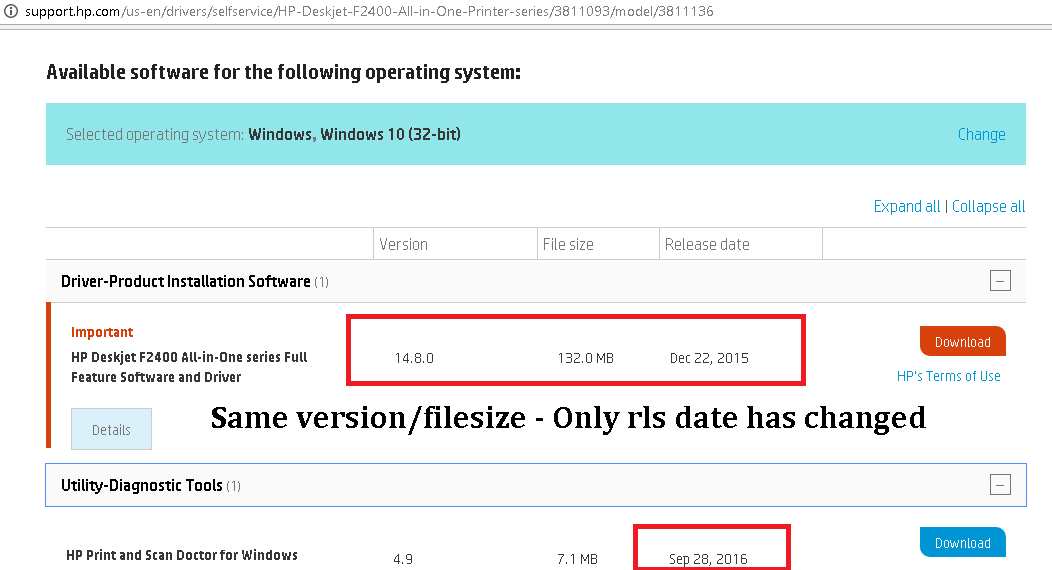
Task: Click the File size column header
Action: [x=568, y=244]
